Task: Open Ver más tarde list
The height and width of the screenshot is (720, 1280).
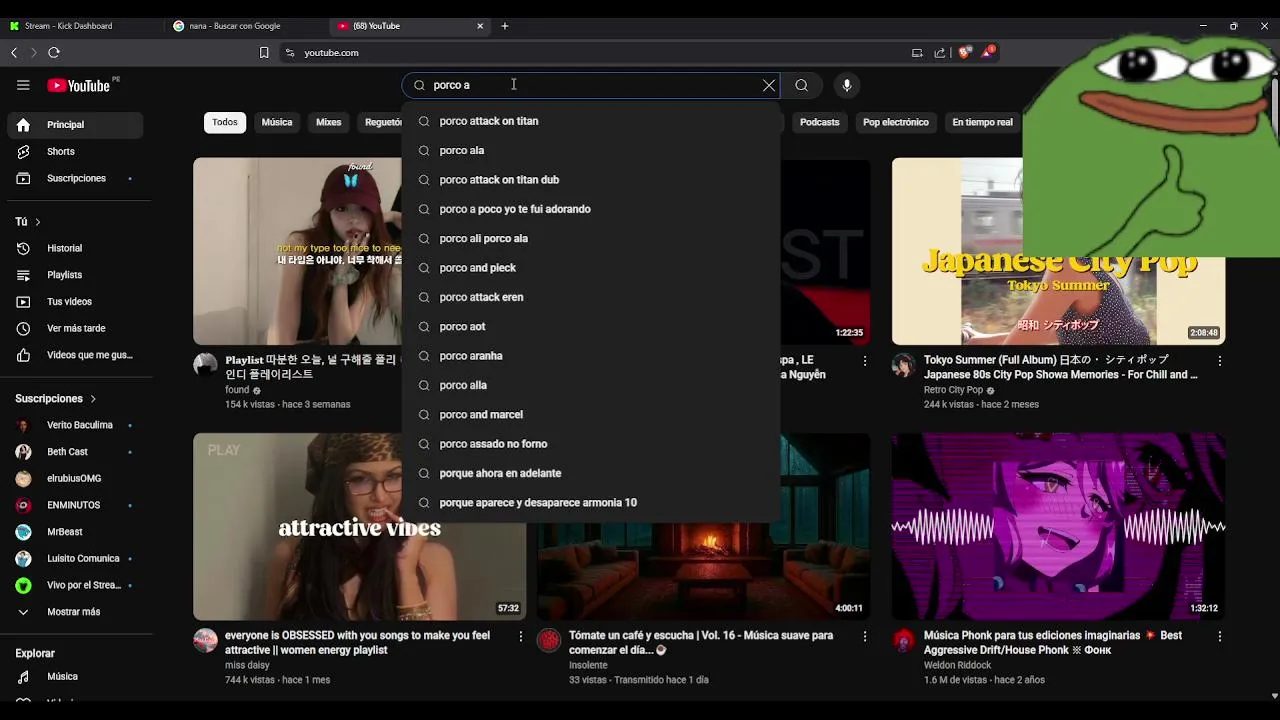Action: coord(76,328)
